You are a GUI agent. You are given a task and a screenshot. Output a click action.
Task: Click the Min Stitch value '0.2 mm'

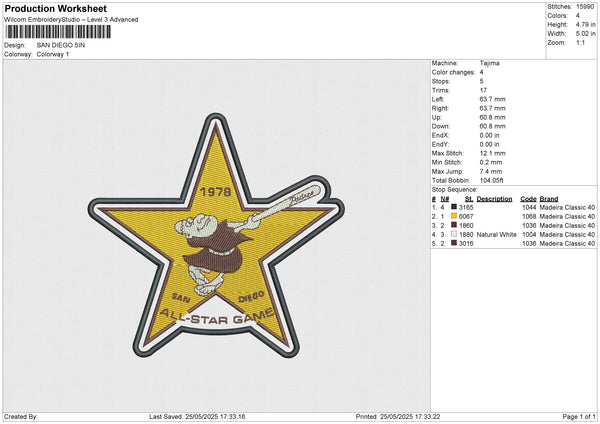pos(491,162)
